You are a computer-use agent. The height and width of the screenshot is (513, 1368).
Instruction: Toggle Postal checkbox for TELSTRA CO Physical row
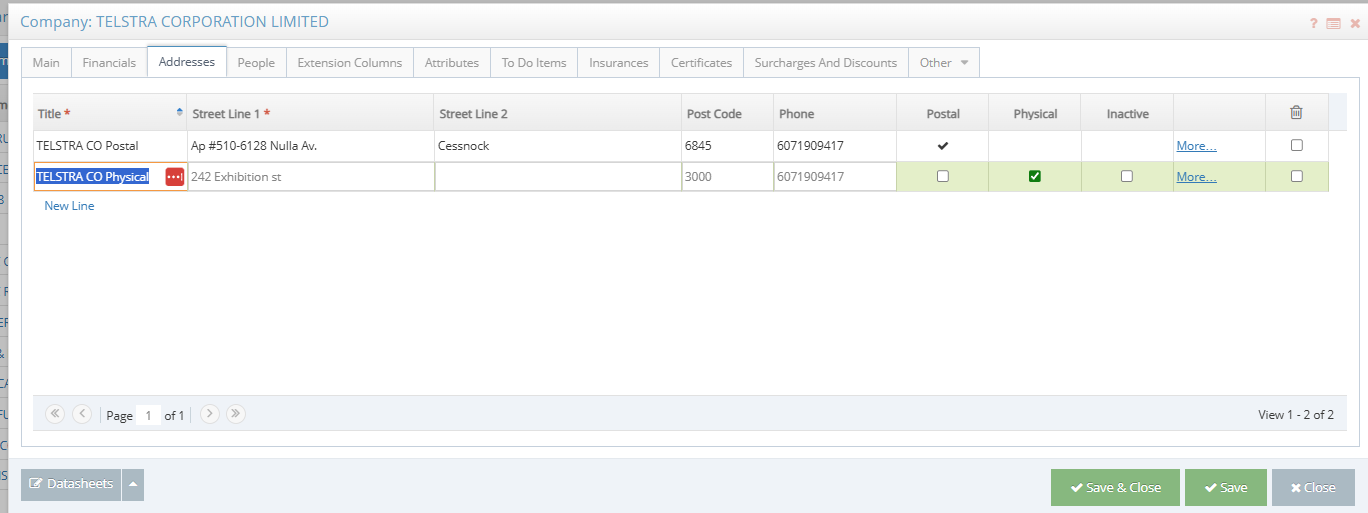(942, 176)
